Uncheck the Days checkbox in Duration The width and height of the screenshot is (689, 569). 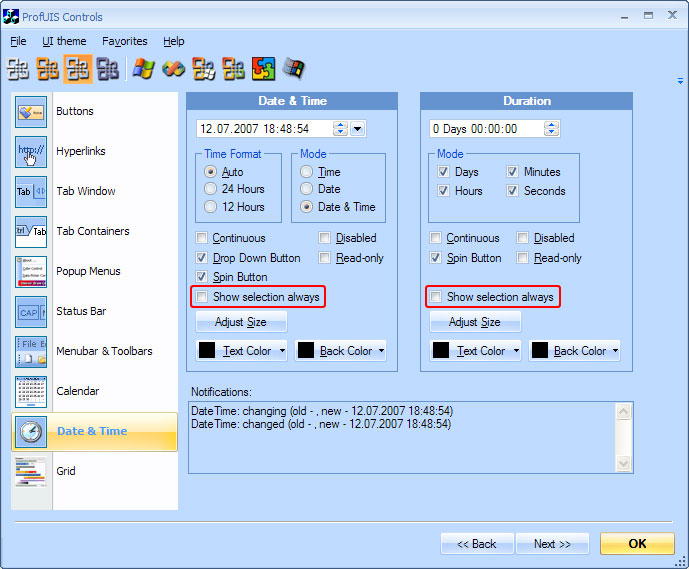(x=443, y=171)
